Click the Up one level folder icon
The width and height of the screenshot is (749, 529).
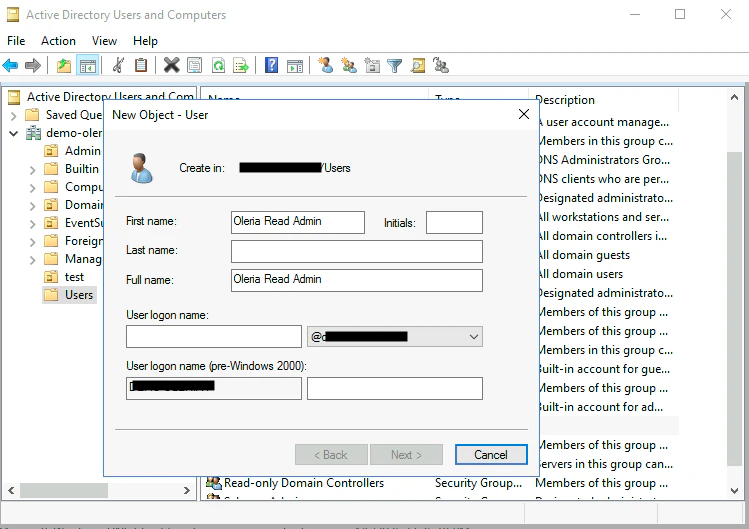click(64, 65)
